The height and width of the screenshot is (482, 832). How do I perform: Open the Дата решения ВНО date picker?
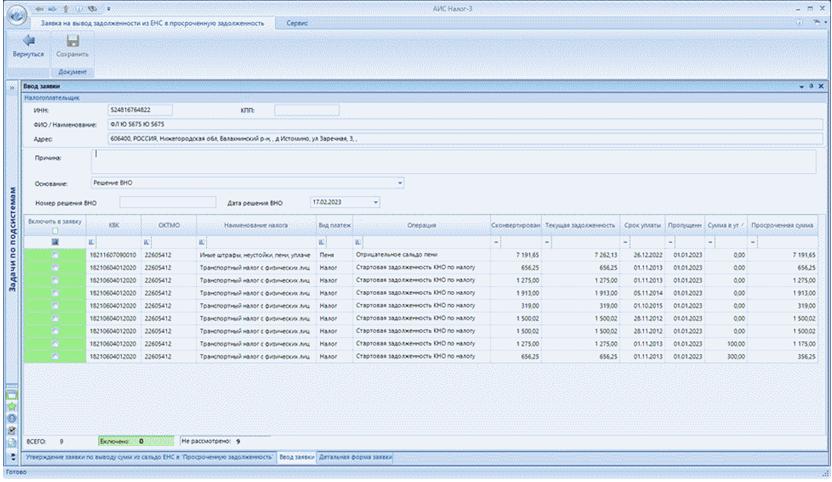click(x=376, y=201)
